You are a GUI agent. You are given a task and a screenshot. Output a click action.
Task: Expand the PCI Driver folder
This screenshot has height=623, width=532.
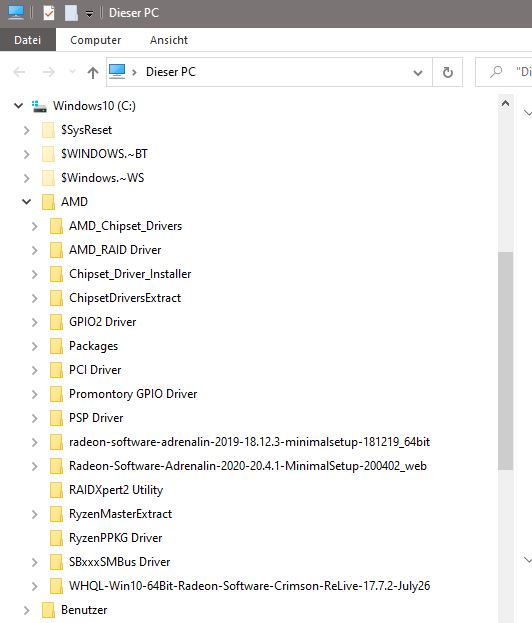click(x=35, y=370)
